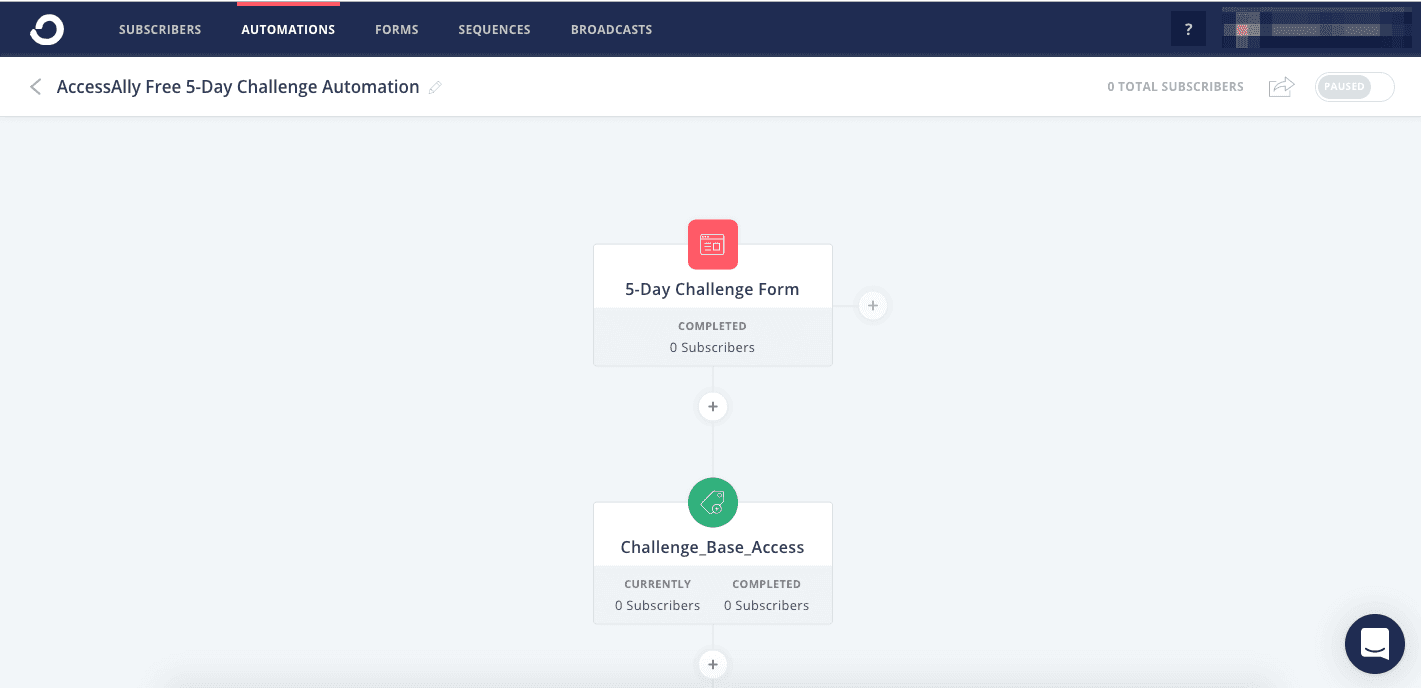Go back using the left chevron arrow
This screenshot has width=1421, height=688.
(x=36, y=87)
